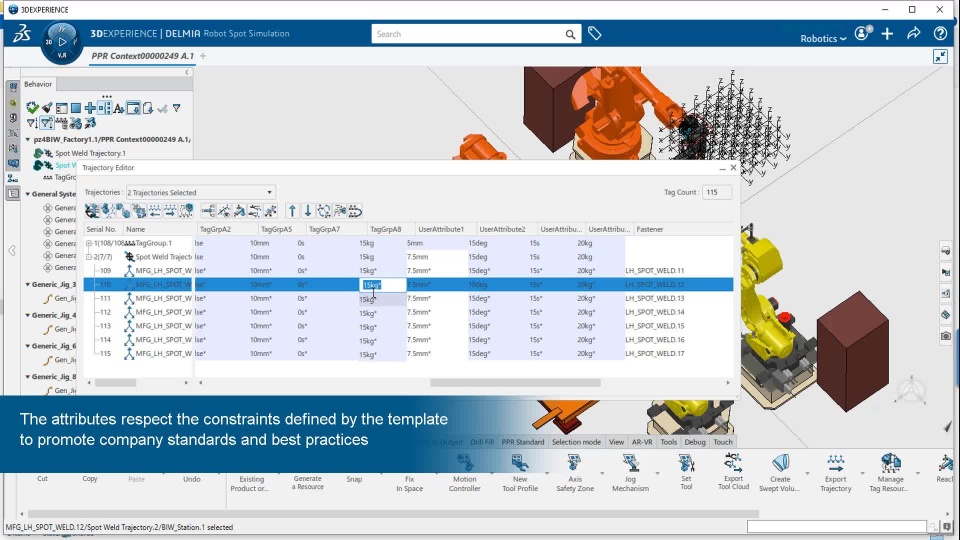Collapse the General System tree node
The height and width of the screenshot is (540, 960).
(x=28, y=194)
